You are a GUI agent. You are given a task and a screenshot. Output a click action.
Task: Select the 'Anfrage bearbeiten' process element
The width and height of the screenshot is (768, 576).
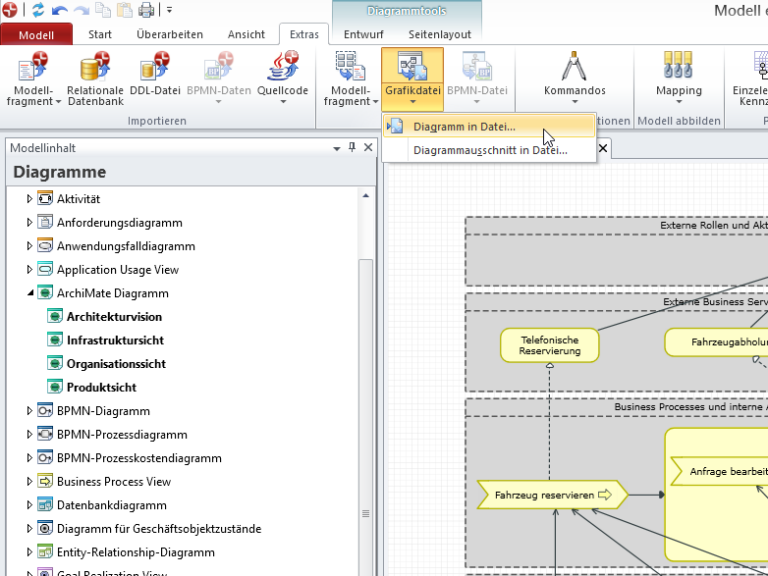(719, 471)
